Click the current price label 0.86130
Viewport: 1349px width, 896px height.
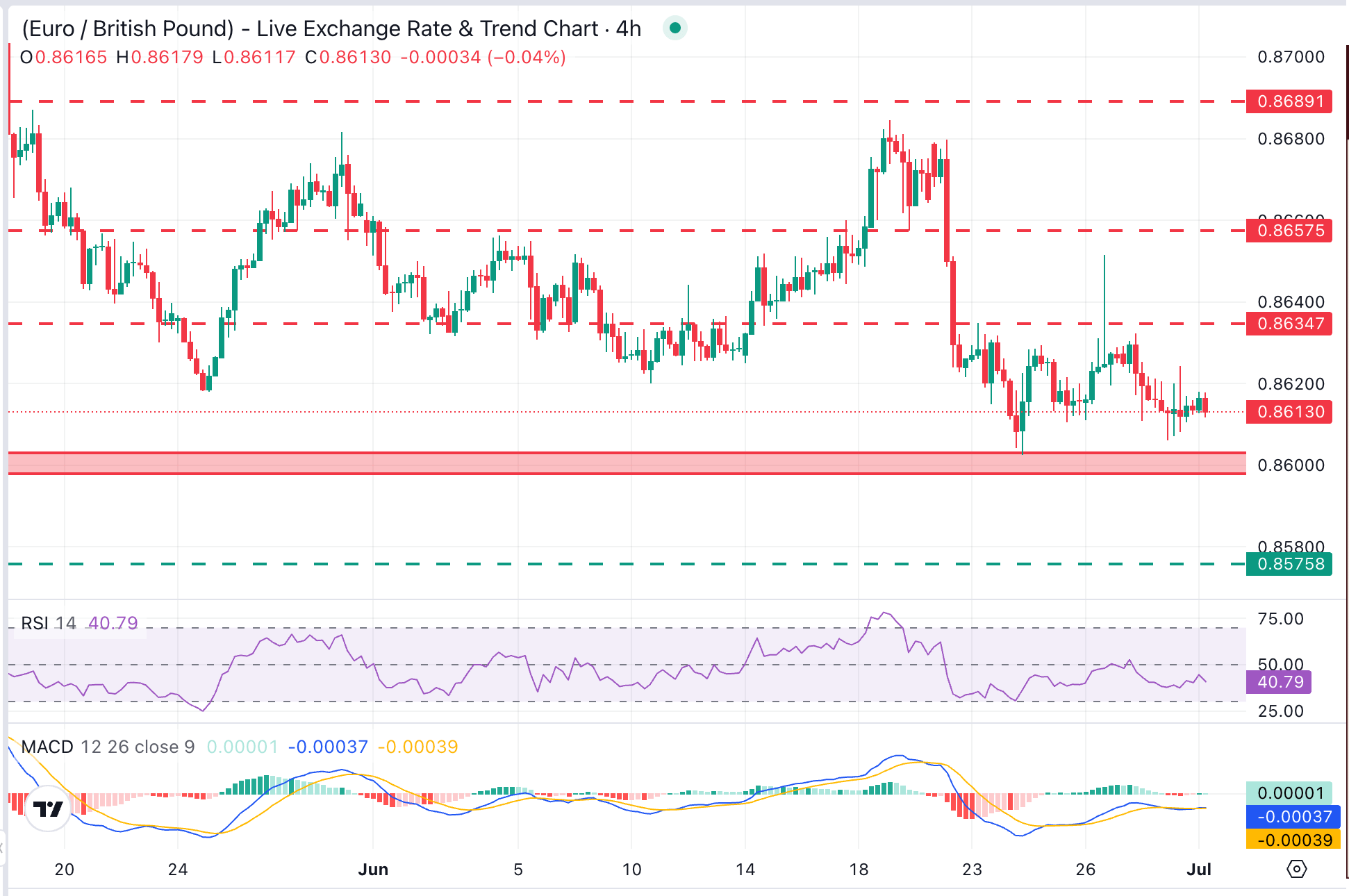(x=1289, y=412)
